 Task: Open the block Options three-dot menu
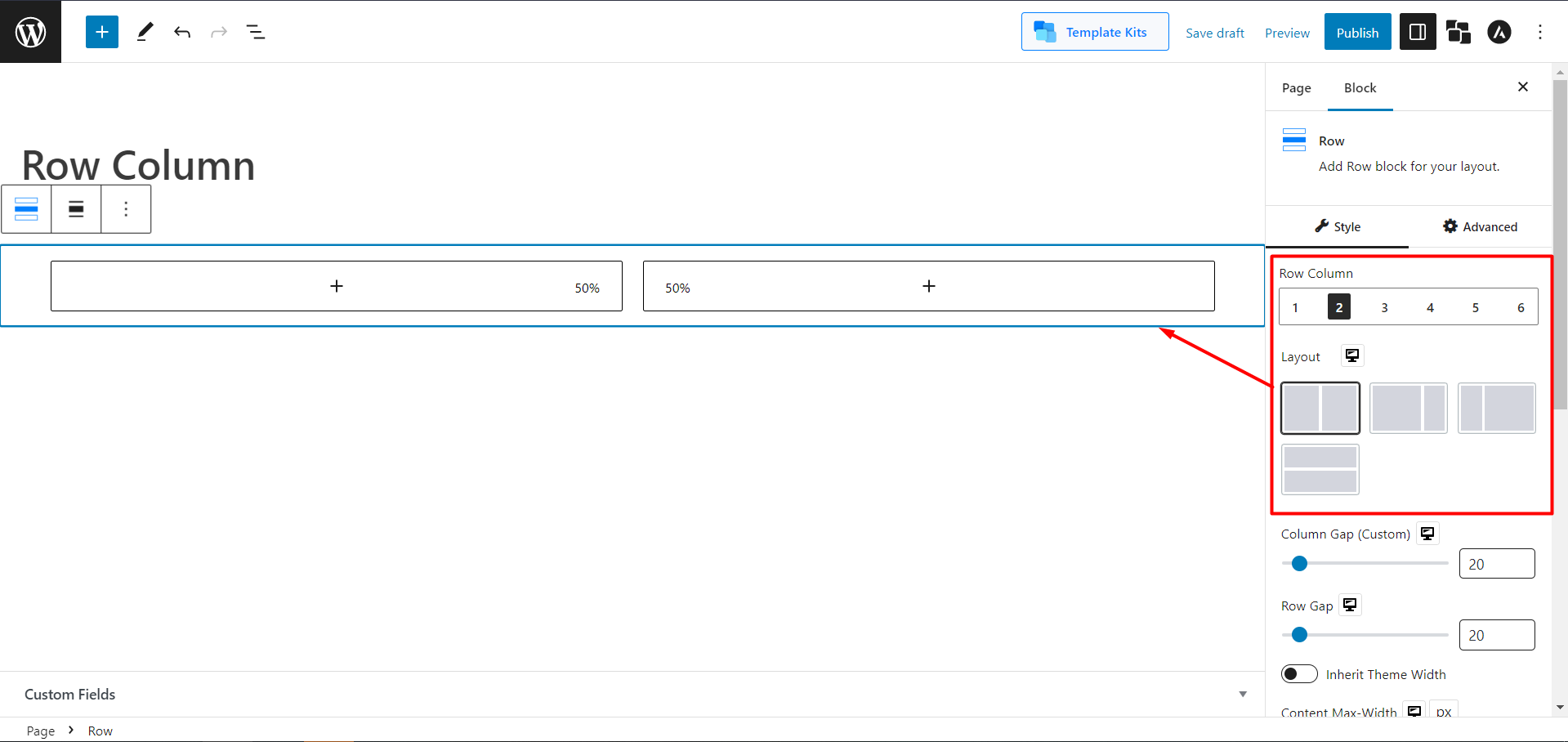(126, 209)
